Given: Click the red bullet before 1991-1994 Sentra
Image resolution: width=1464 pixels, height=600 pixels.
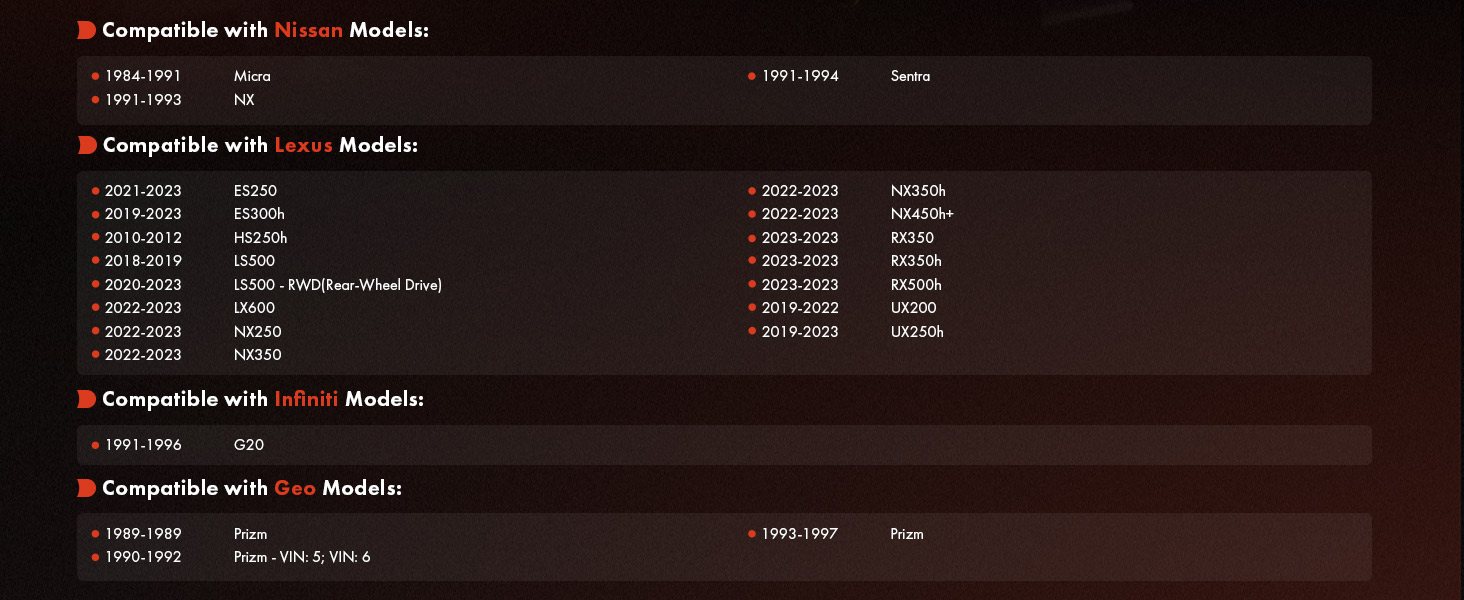Looking at the screenshot, I should (x=752, y=76).
